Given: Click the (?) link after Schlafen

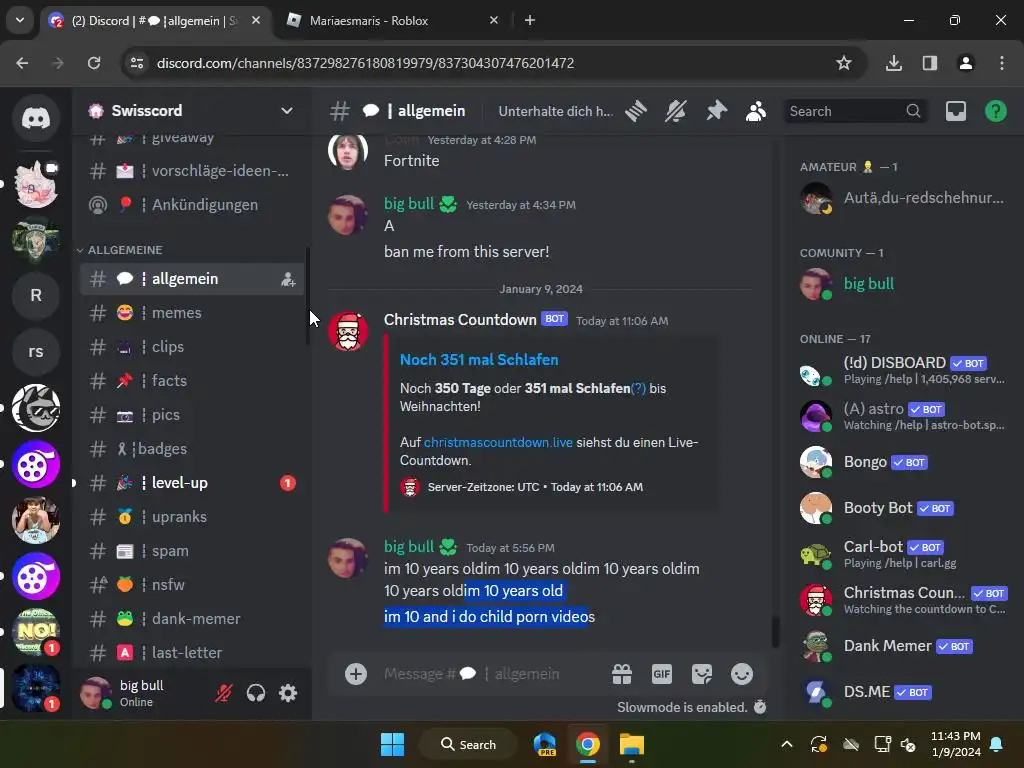Looking at the screenshot, I should tap(638, 389).
